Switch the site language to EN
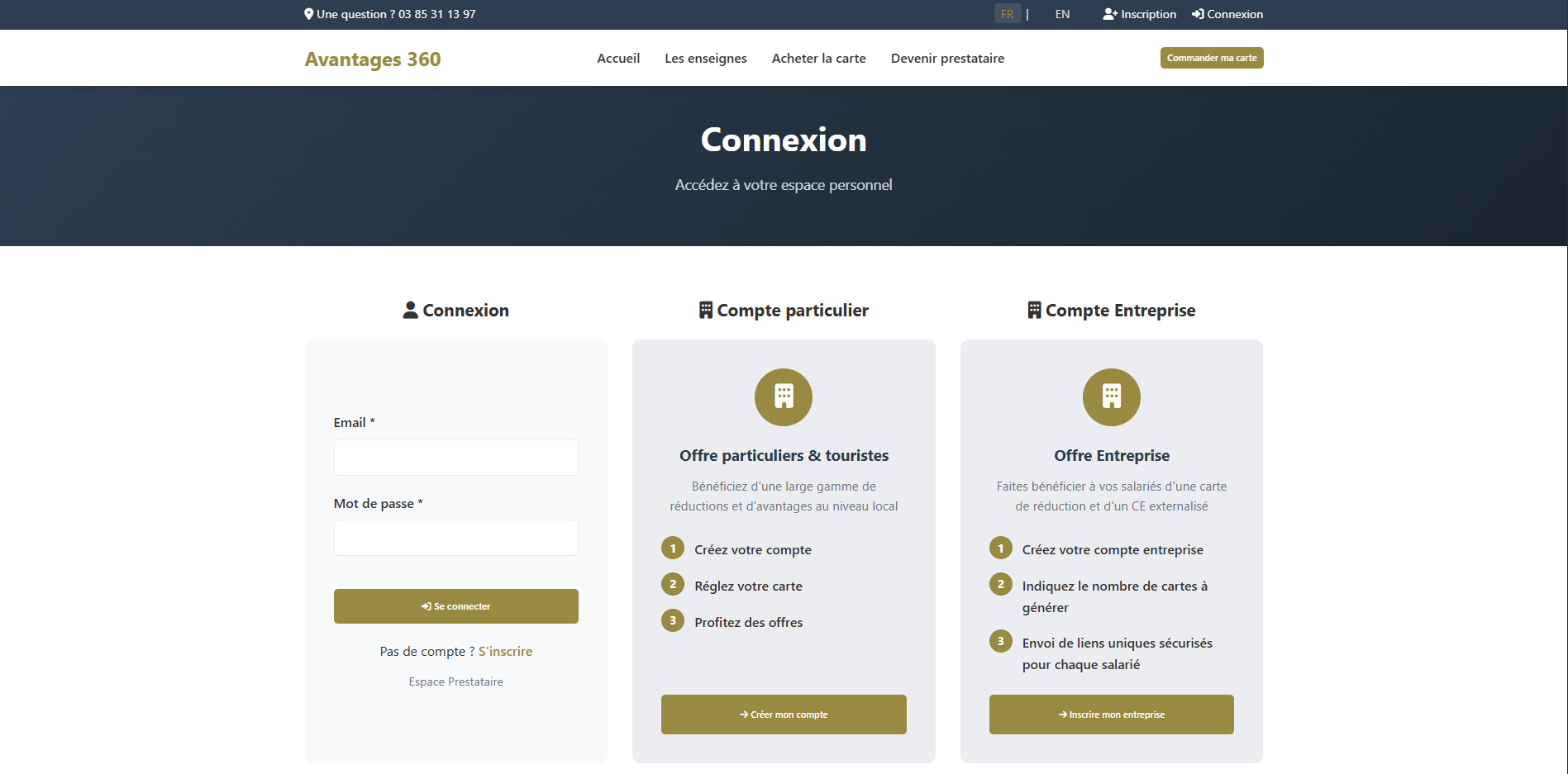The width and height of the screenshot is (1568, 774). click(x=1061, y=13)
